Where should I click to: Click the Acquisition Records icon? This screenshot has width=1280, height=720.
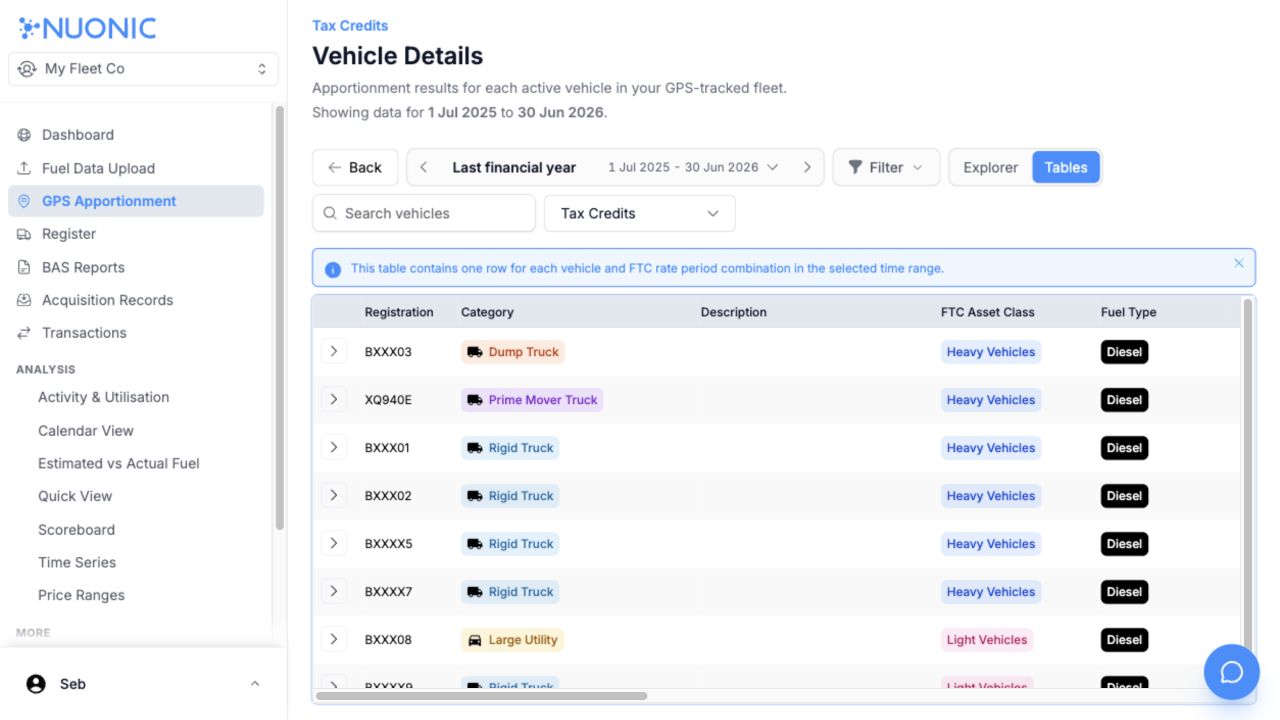pos(24,300)
